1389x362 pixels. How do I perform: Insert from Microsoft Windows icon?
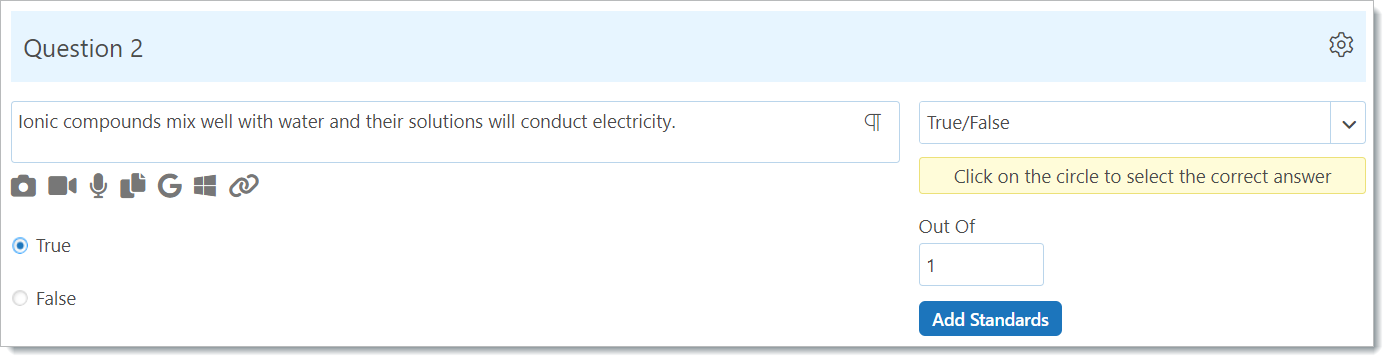click(x=205, y=186)
